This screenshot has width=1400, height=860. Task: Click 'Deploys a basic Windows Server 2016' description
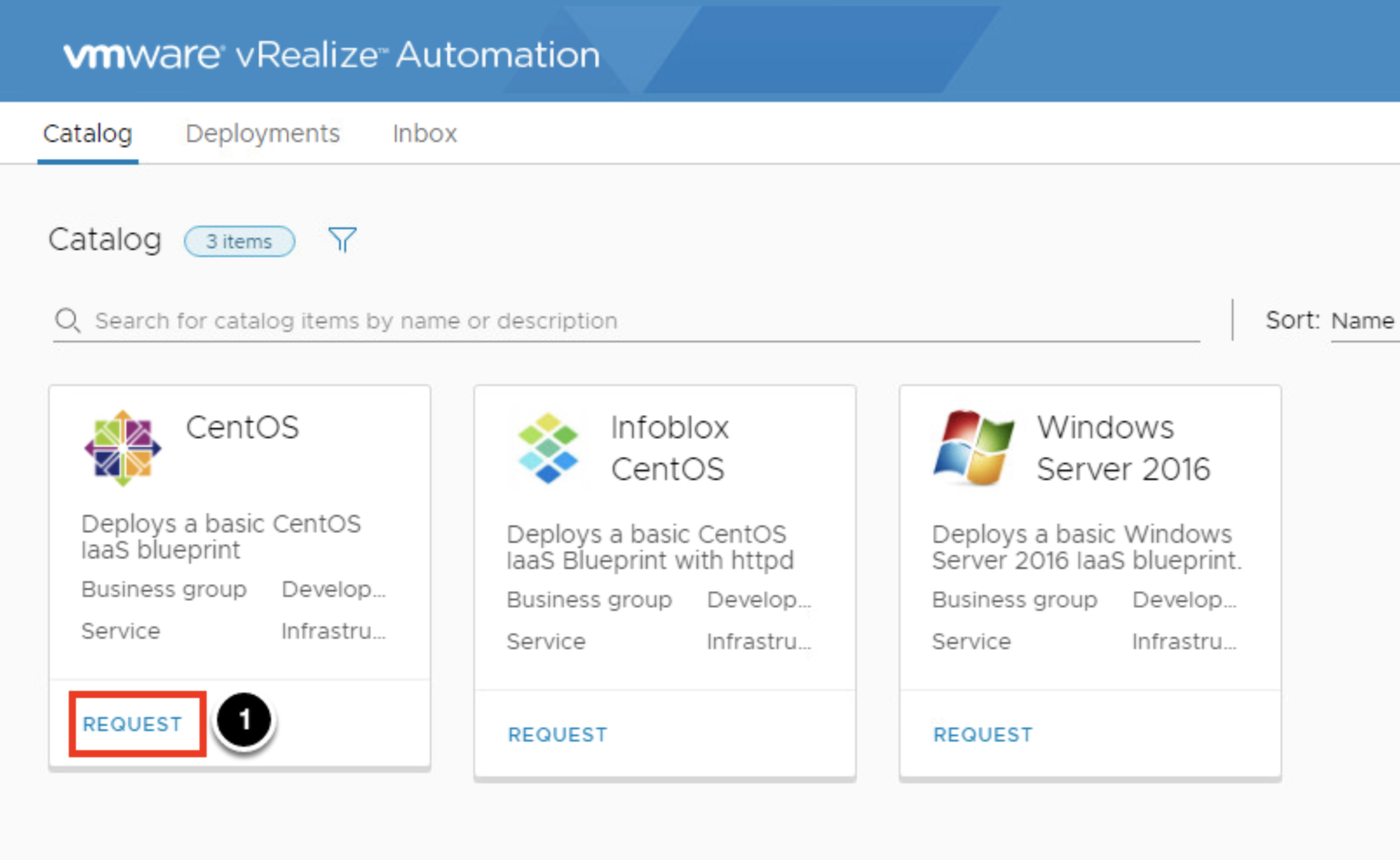pyautogui.click(x=1086, y=547)
